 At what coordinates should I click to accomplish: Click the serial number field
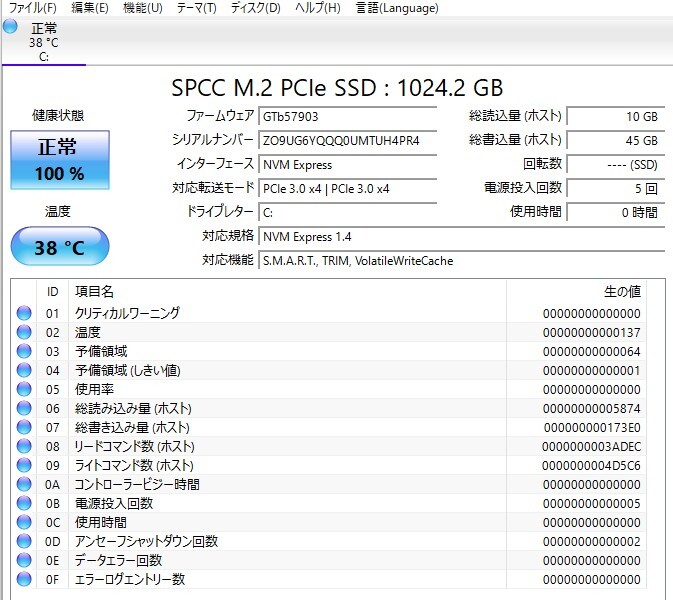(x=347, y=140)
